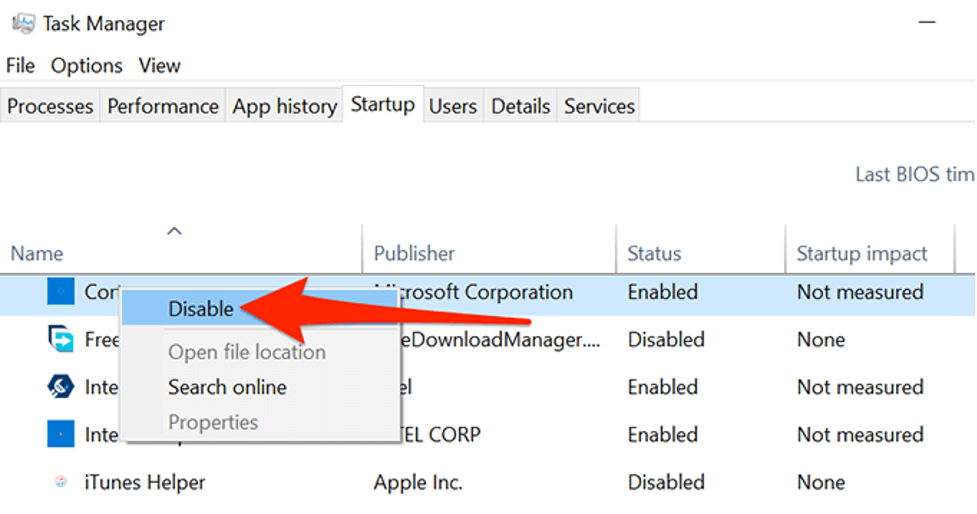
Task: Click the Enabled status of Microsoft Corporation row
Action: 662,292
